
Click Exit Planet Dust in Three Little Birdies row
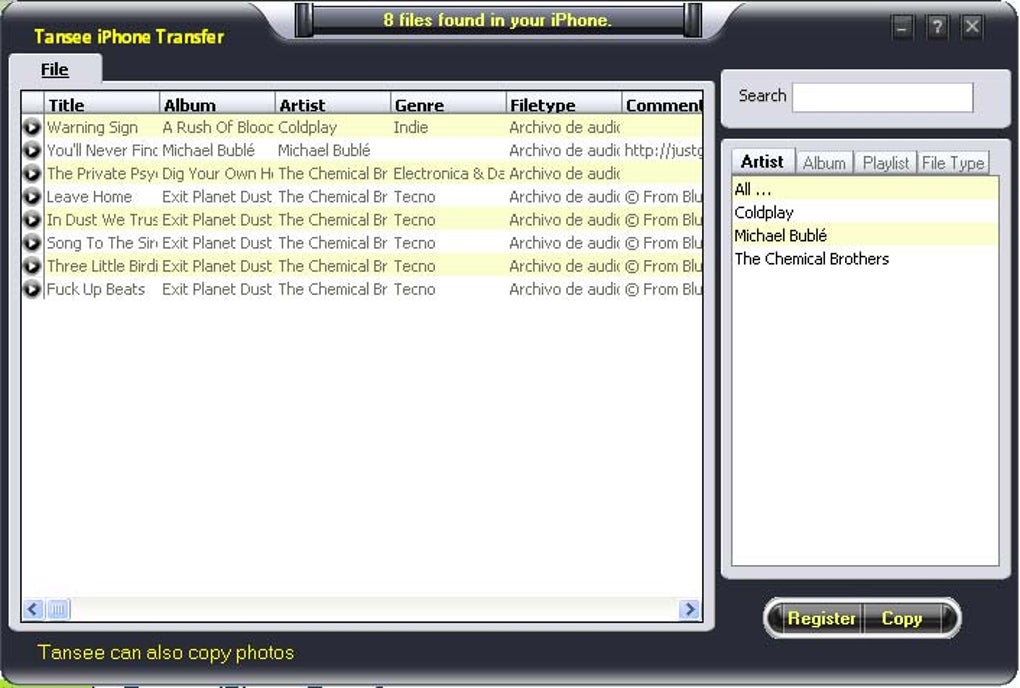pyautogui.click(x=217, y=266)
